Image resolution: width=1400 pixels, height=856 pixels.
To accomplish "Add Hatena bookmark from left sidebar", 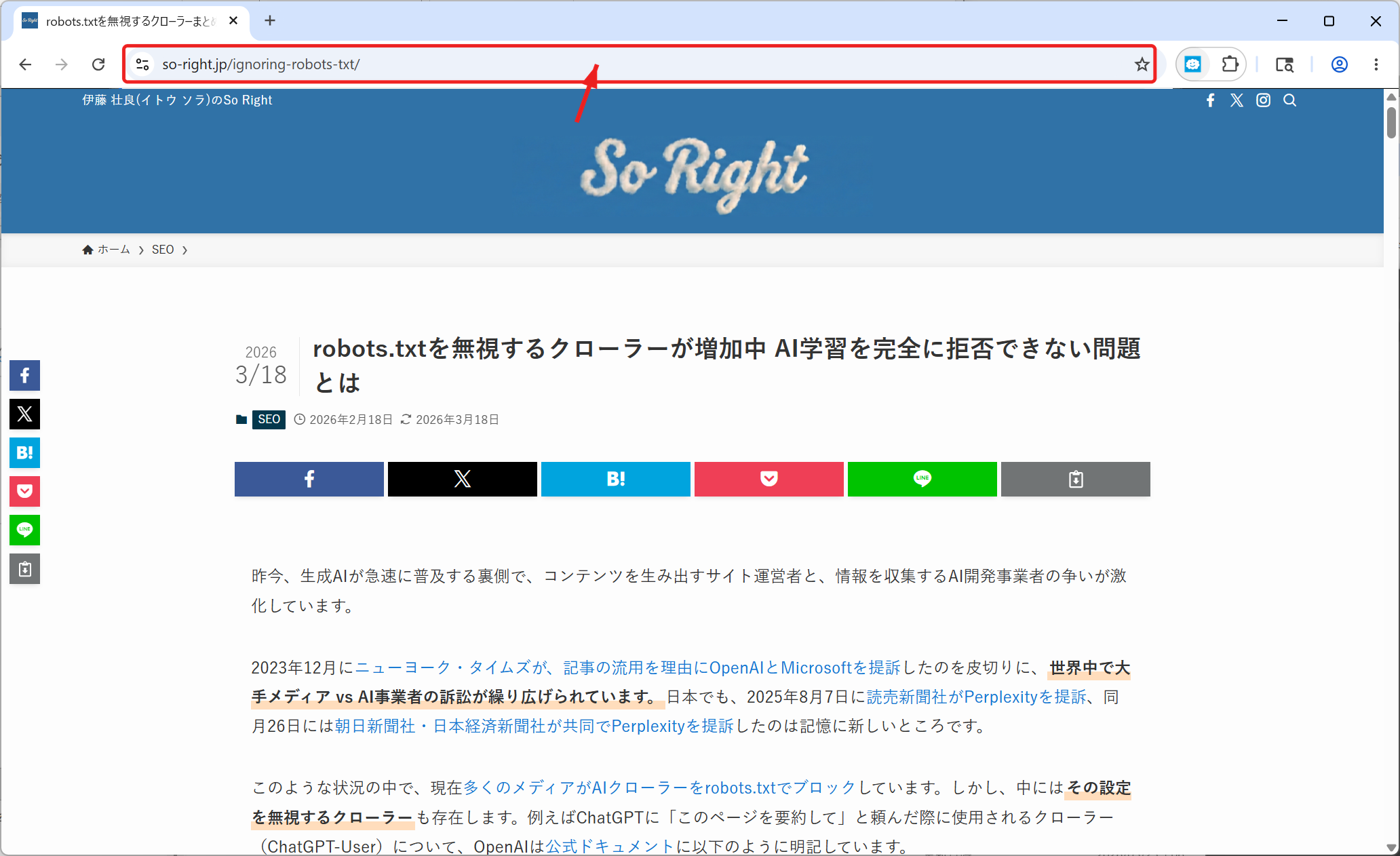I will pos(25,452).
